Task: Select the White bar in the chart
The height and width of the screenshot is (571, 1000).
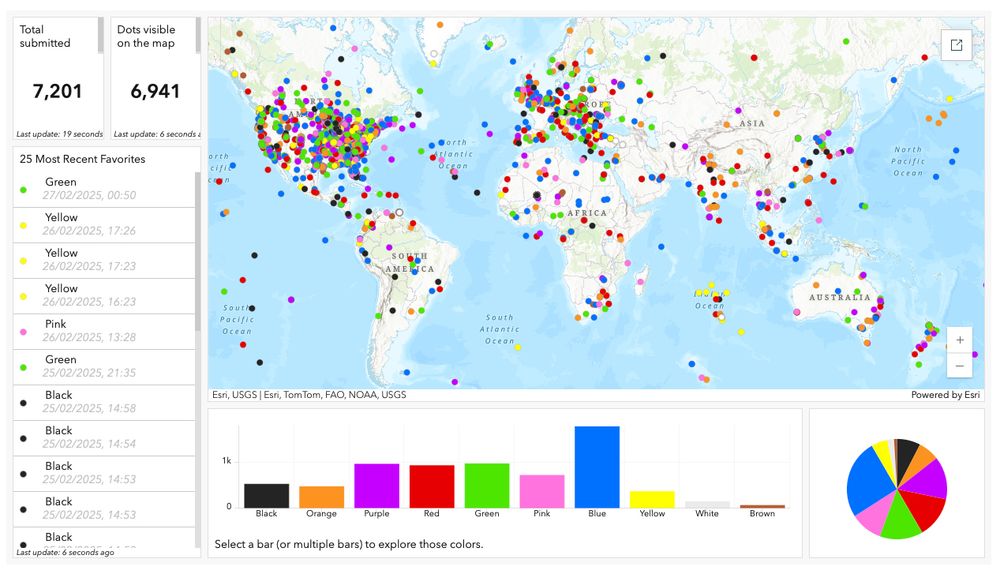Action: point(707,505)
